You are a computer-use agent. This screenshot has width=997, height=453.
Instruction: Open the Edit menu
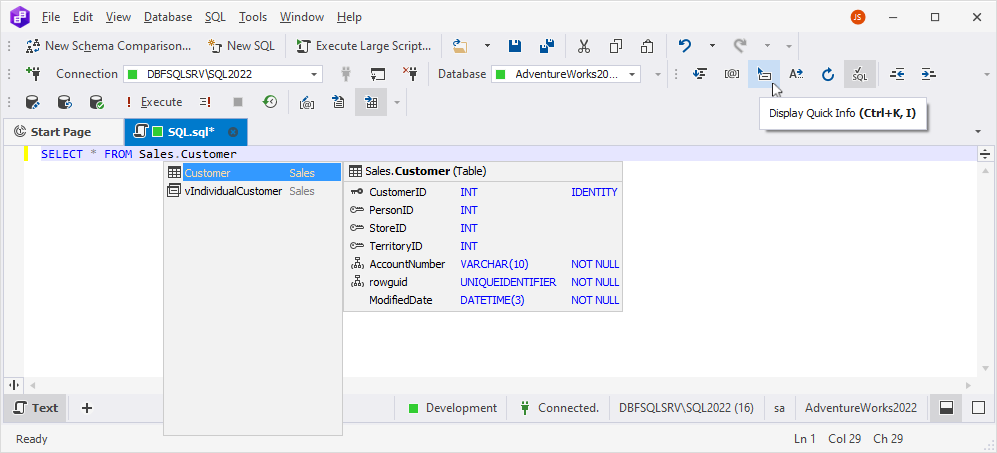[83, 17]
